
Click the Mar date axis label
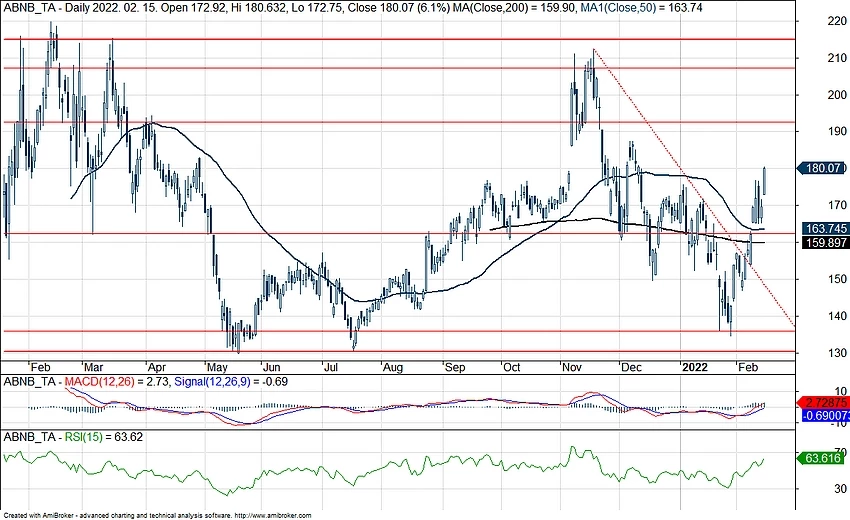pos(94,367)
